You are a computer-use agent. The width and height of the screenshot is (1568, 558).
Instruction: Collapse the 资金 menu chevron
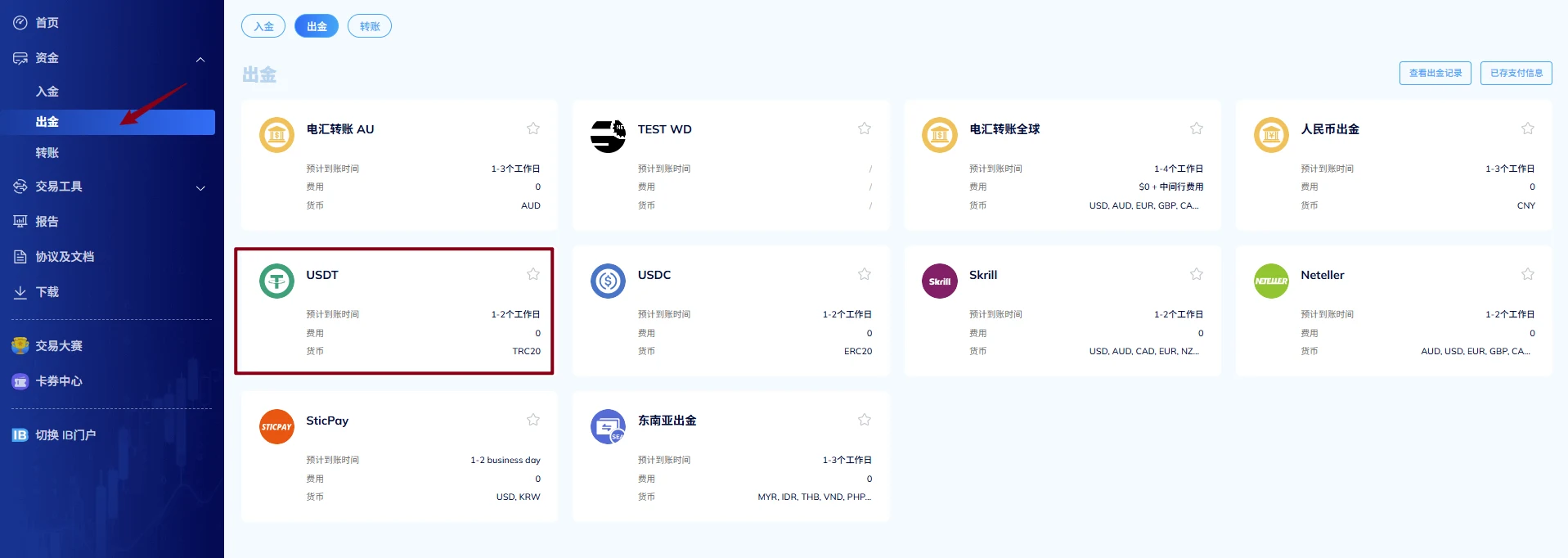200,60
